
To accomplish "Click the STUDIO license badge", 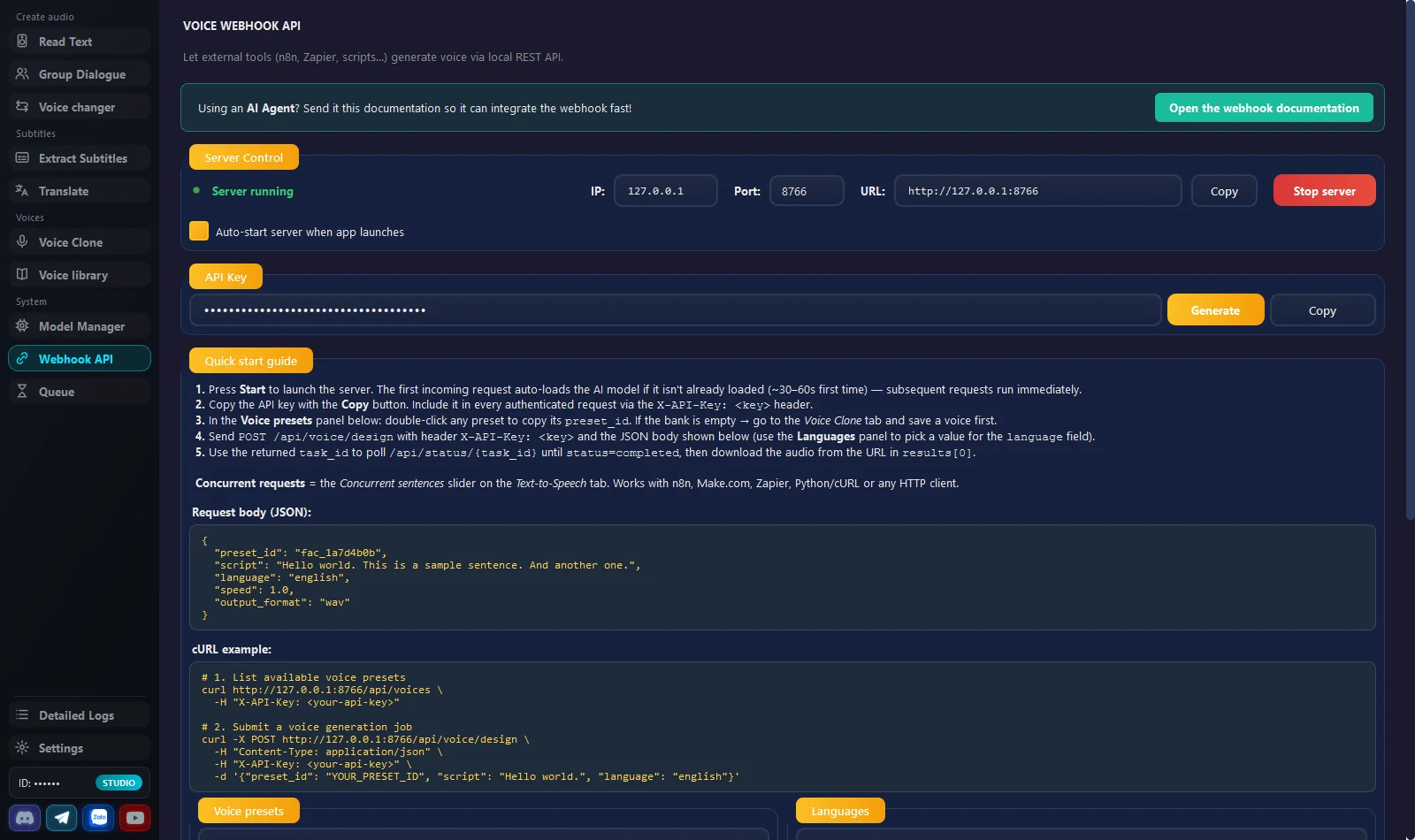I will [119, 783].
